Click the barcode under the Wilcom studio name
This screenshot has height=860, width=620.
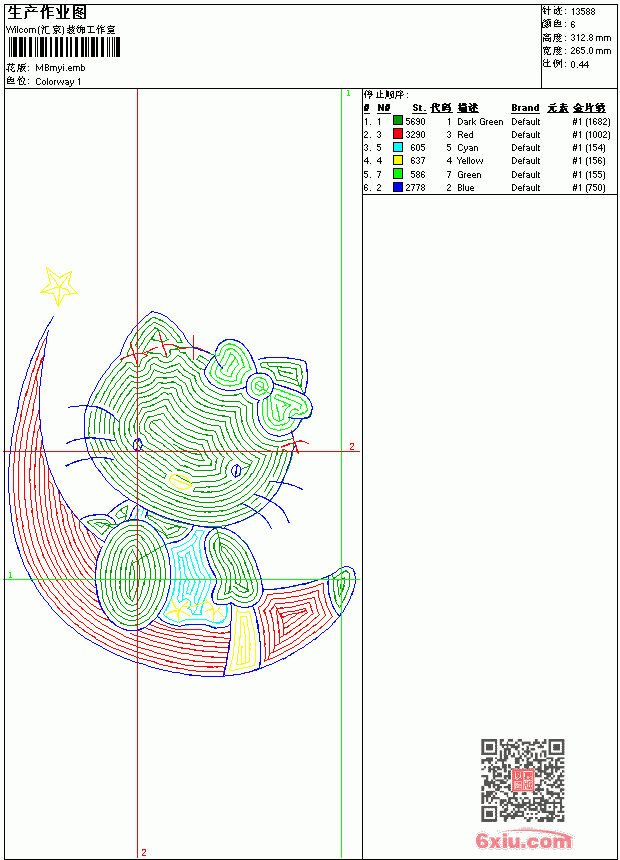tap(64, 47)
